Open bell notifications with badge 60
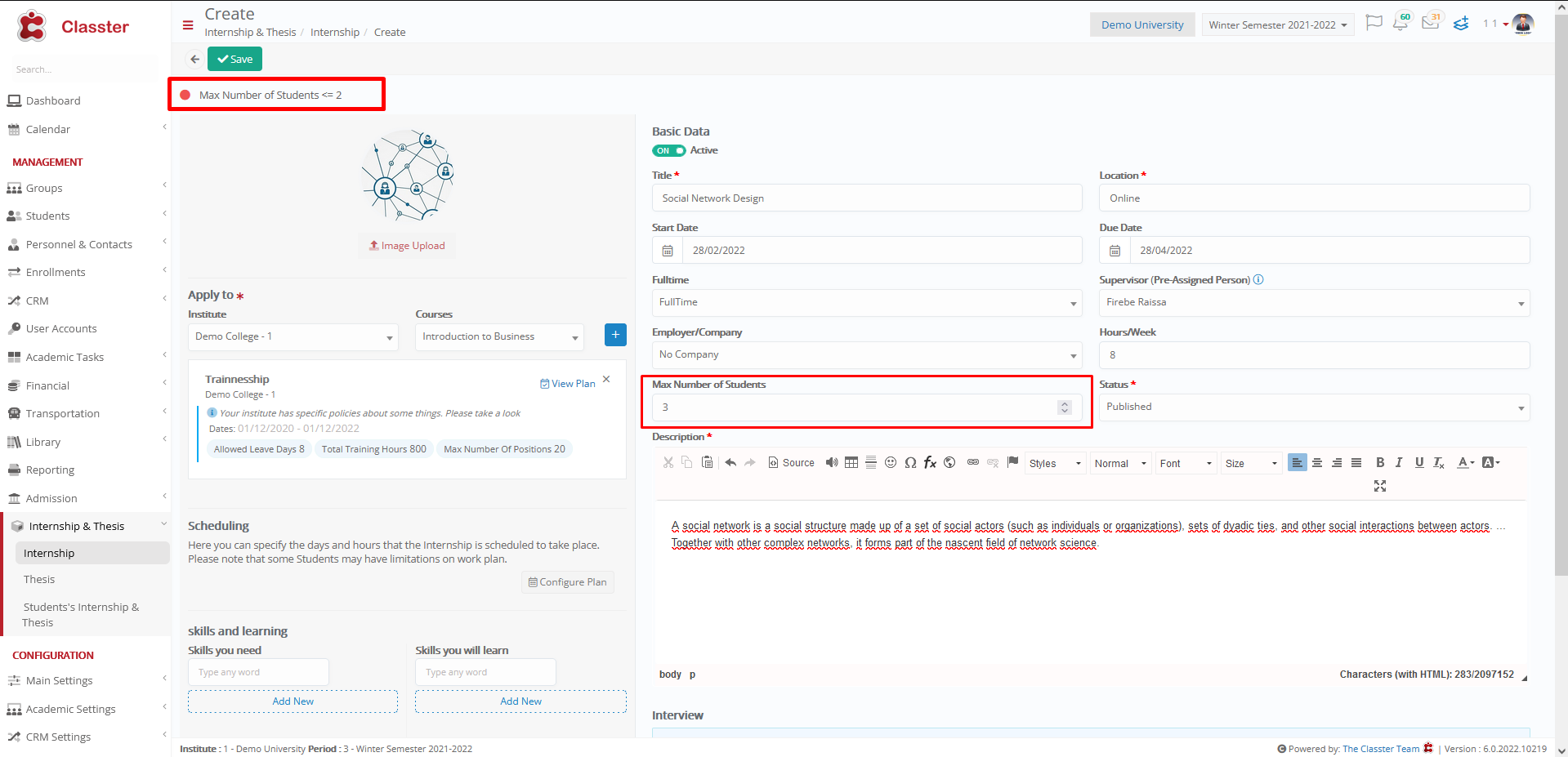 pos(1401,22)
